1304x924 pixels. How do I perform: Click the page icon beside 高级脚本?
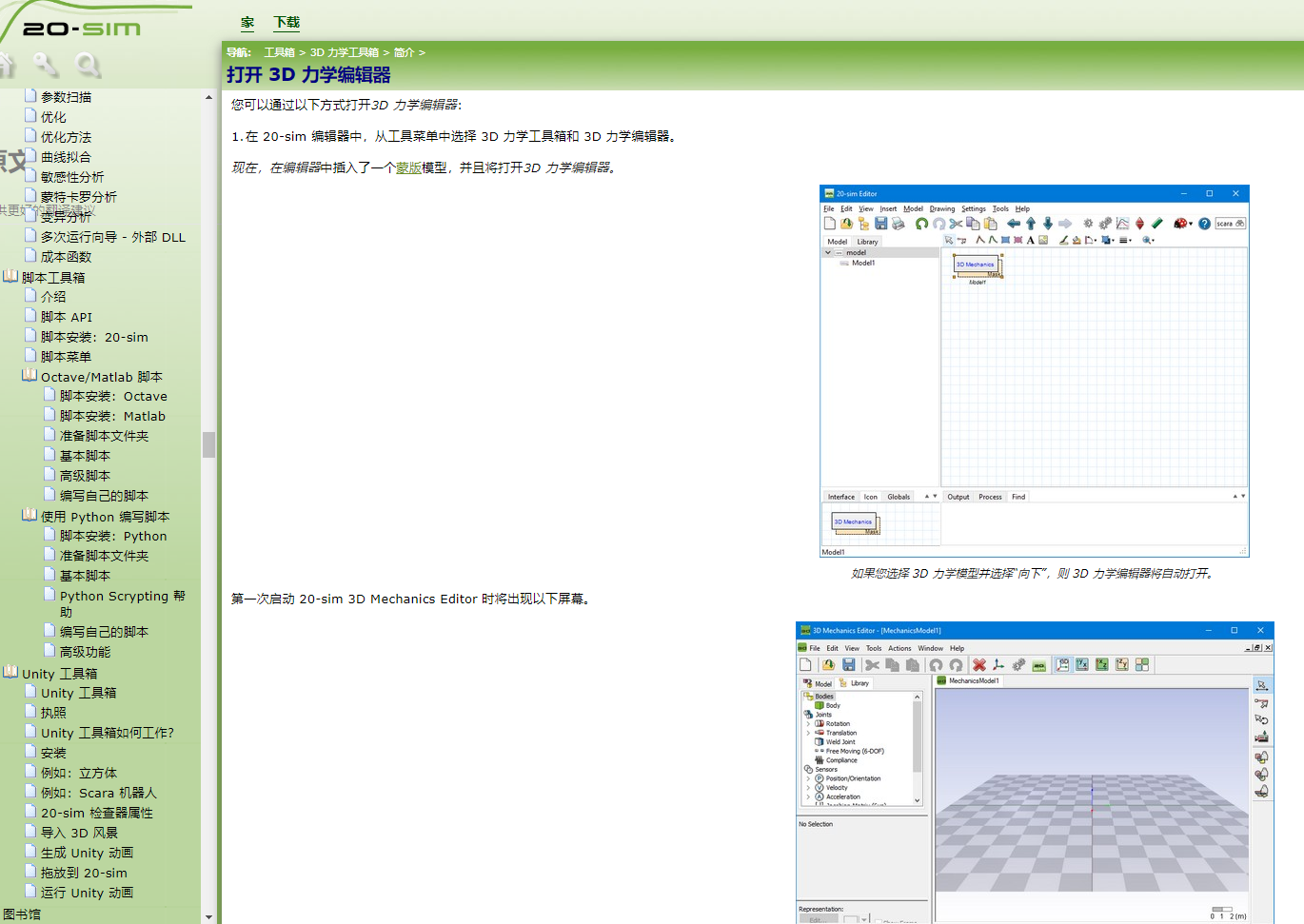pyautogui.click(x=49, y=475)
